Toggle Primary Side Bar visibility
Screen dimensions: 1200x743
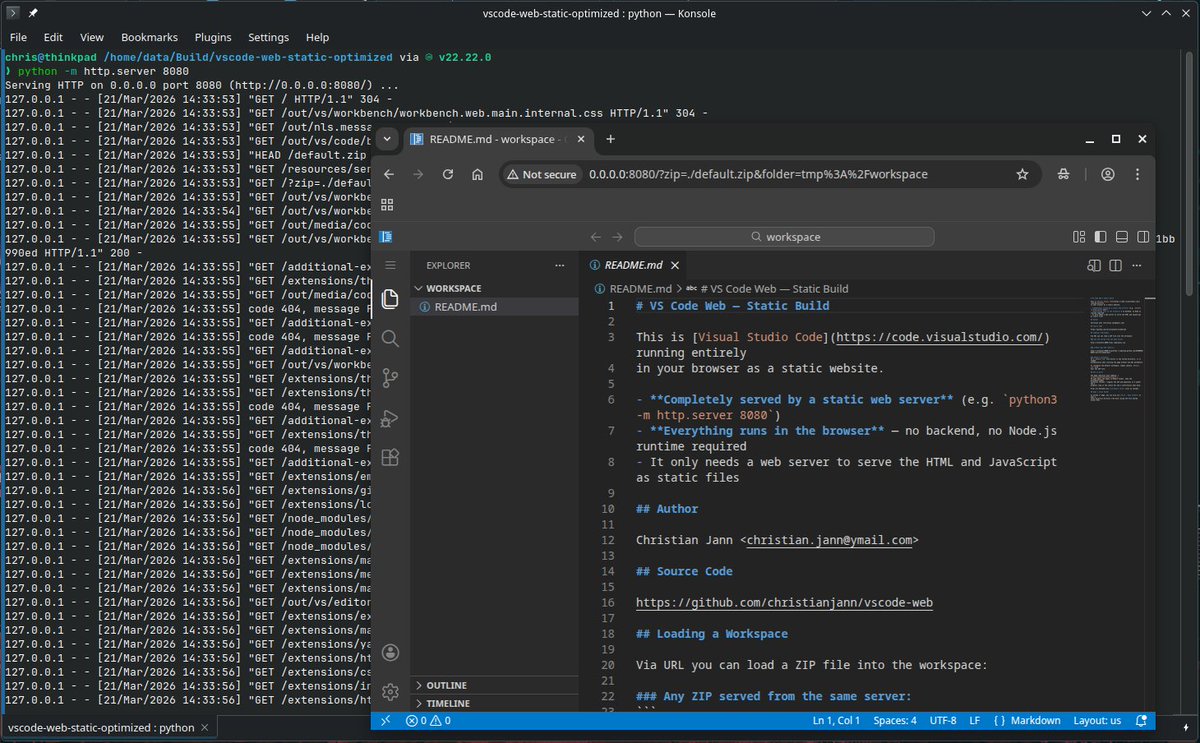(x=1100, y=237)
